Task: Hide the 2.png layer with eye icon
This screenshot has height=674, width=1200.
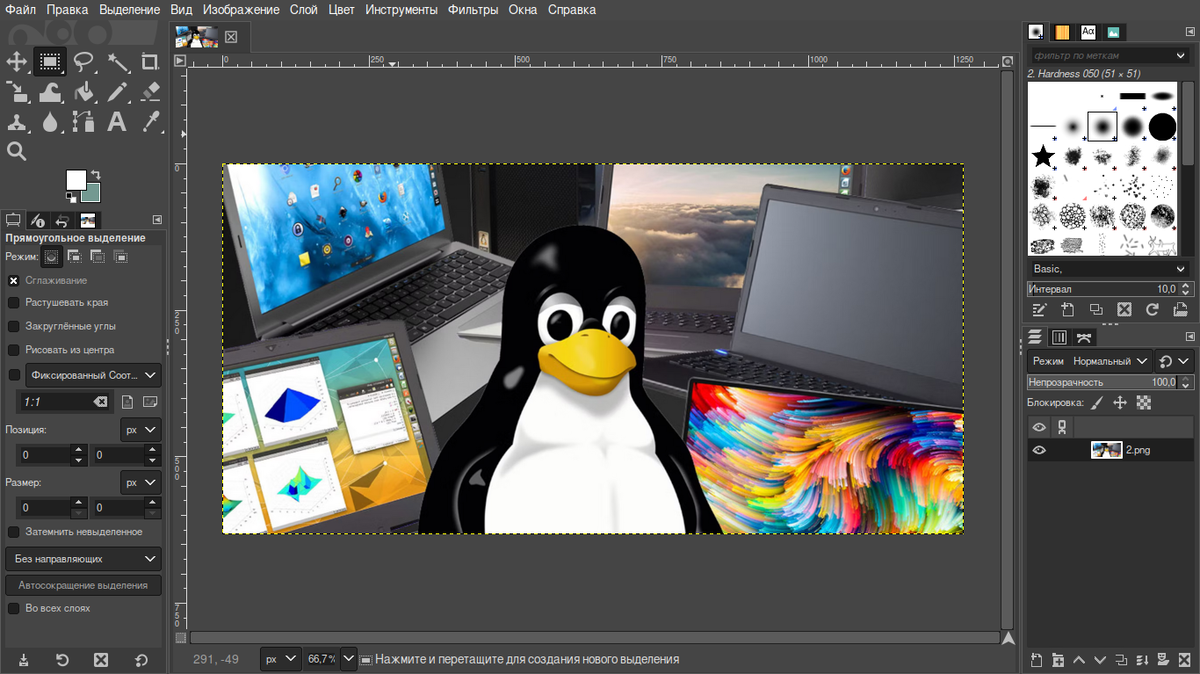Action: pos(1039,450)
